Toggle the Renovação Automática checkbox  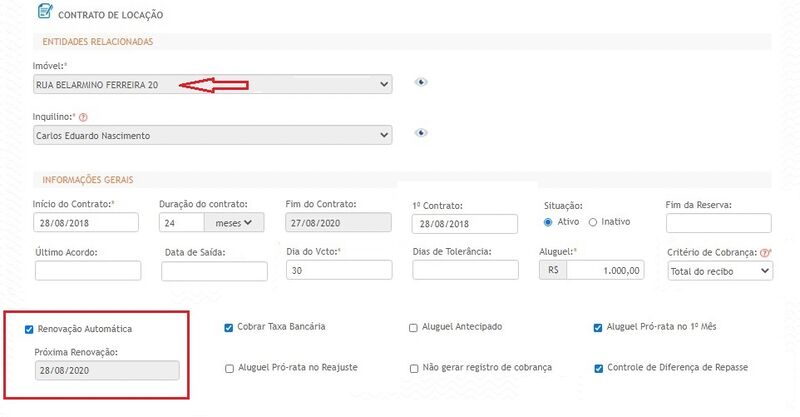(x=29, y=329)
